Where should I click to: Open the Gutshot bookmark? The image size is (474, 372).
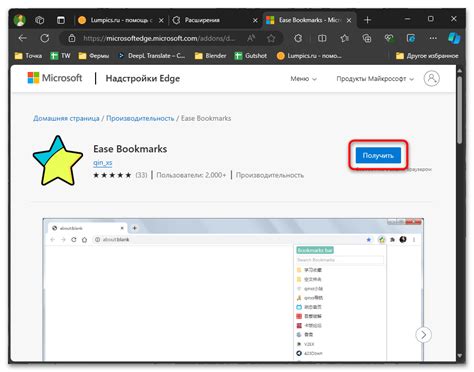tap(251, 56)
